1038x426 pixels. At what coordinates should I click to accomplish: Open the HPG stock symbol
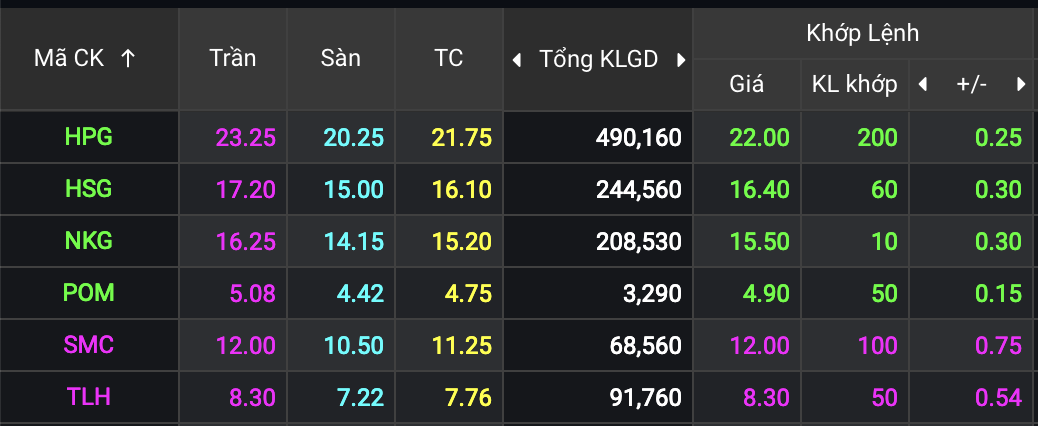(x=88, y=137)
